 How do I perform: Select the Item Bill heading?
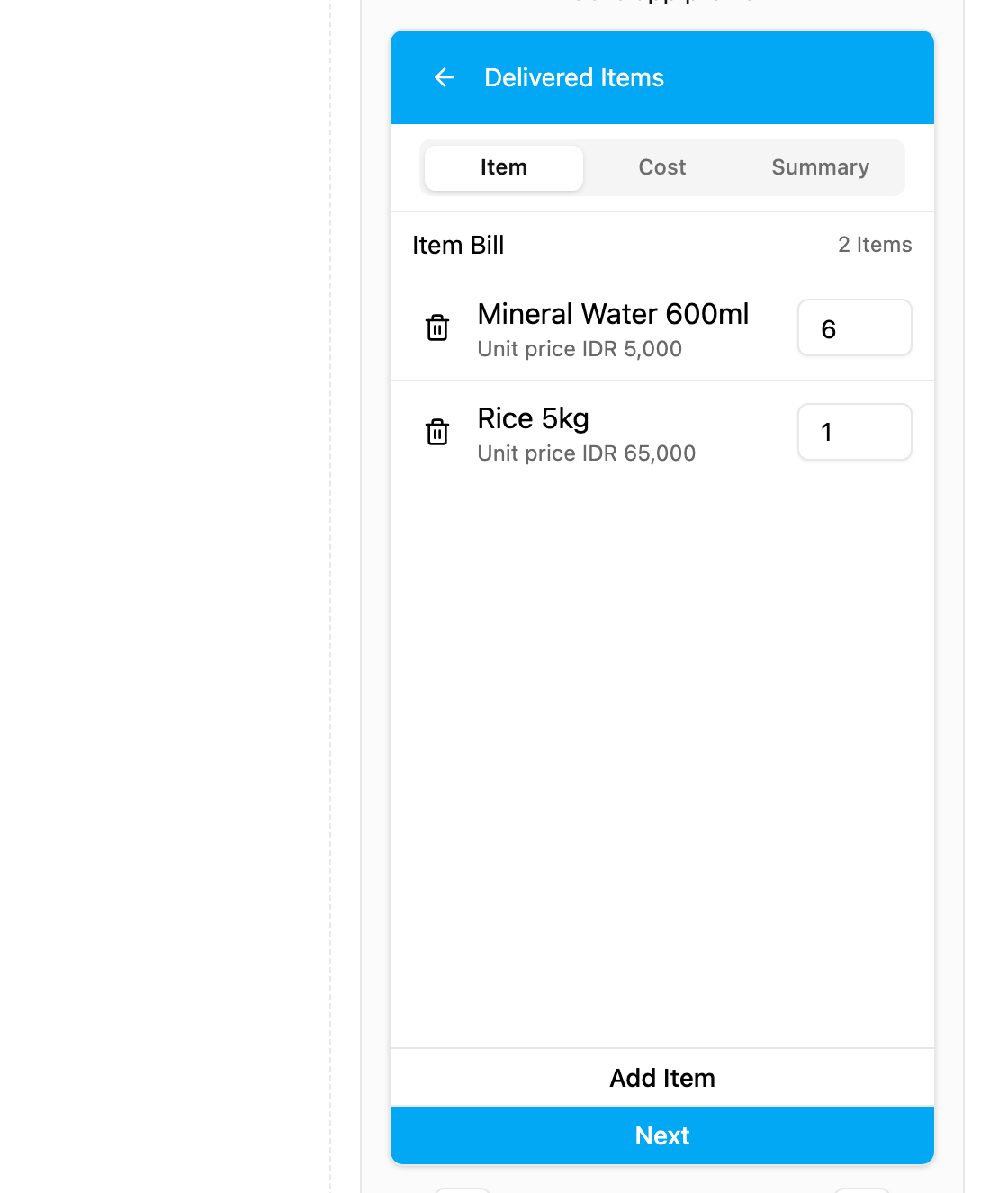pyautogui.click(x=458, y=245)
